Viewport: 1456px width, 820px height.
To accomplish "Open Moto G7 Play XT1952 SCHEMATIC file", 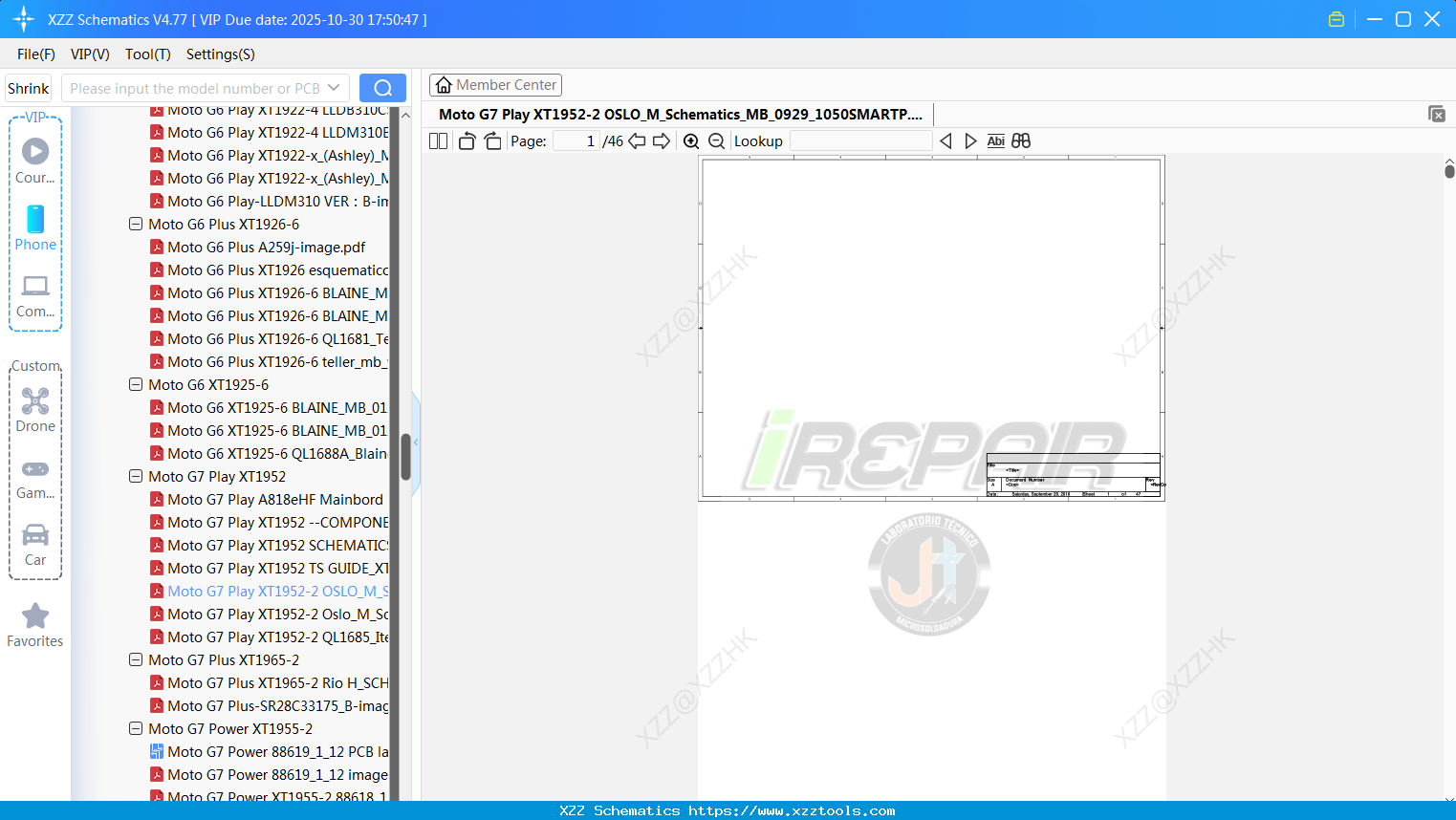I will [270, 546].
